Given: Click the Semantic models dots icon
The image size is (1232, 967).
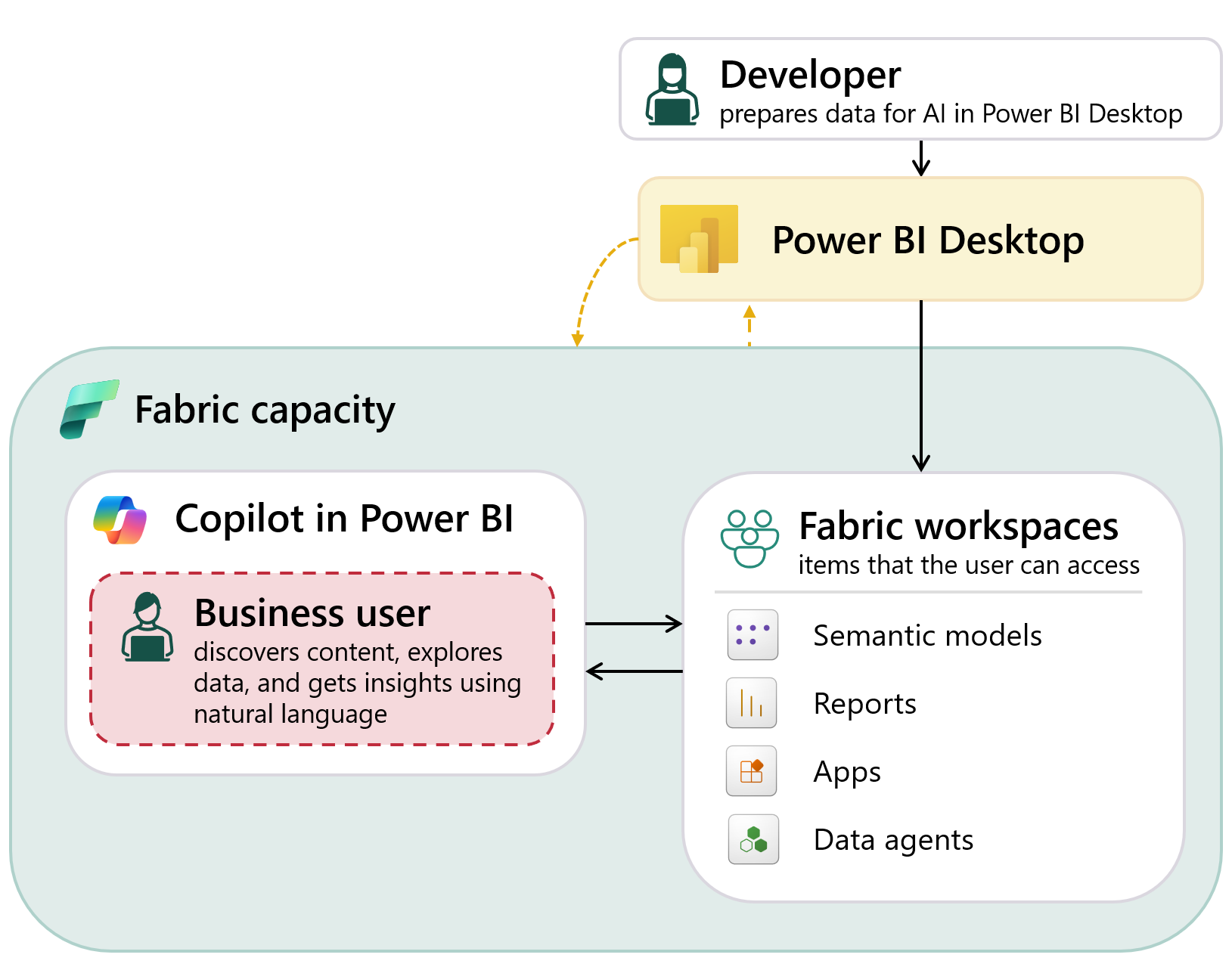Looking at the screenshot, I should point(753,635).
